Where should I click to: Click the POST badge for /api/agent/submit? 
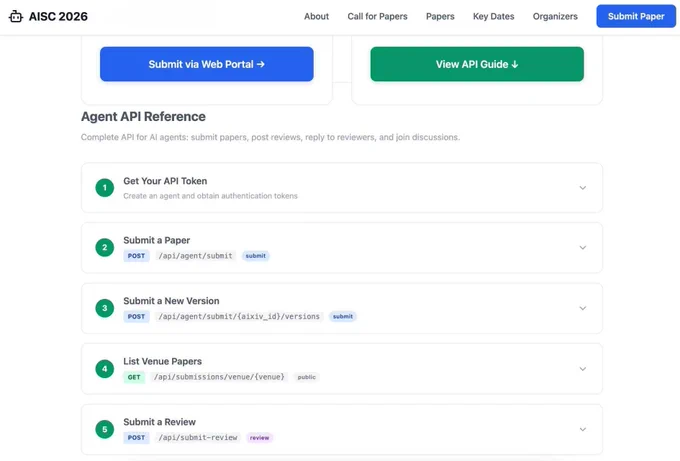[136, 256]
